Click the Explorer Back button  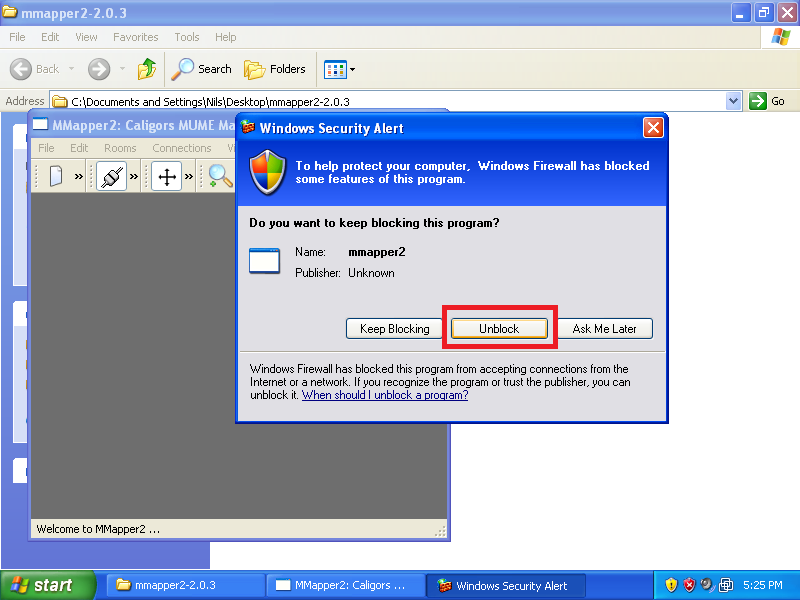click(x=35, y=69)
